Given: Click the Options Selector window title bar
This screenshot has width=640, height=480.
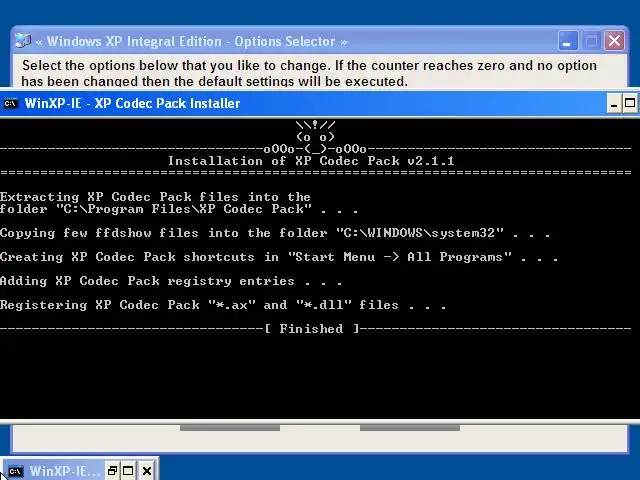Looking at the screenshot, I should click(x=320, y=41).
